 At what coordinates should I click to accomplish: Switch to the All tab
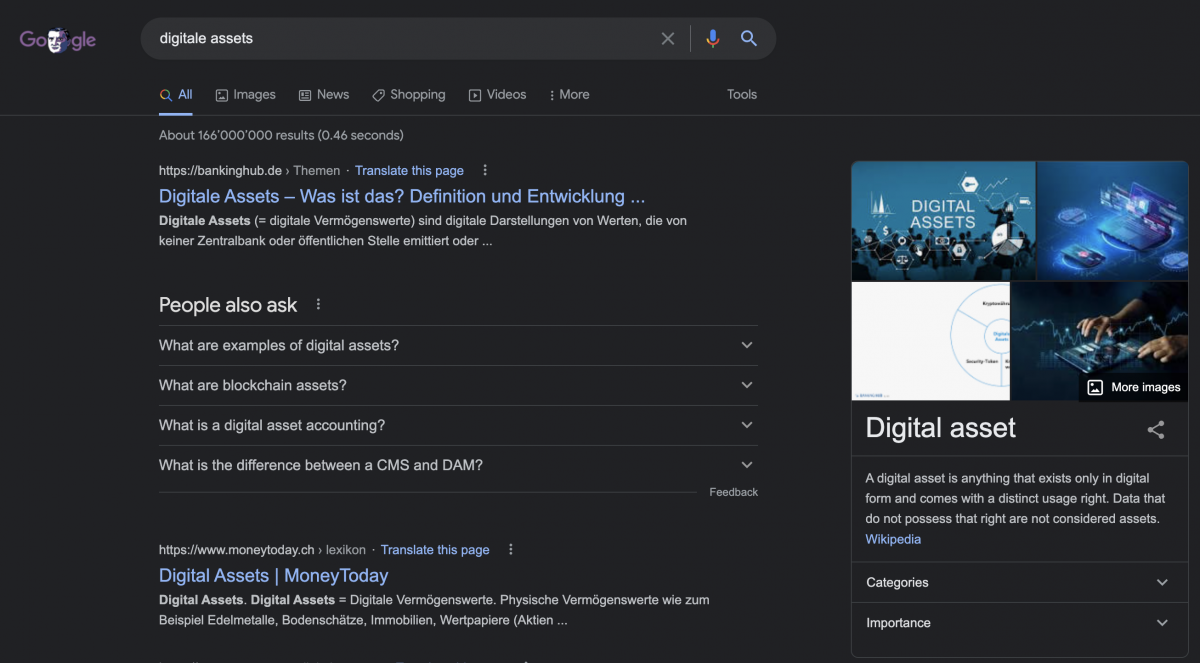point(176,95)
